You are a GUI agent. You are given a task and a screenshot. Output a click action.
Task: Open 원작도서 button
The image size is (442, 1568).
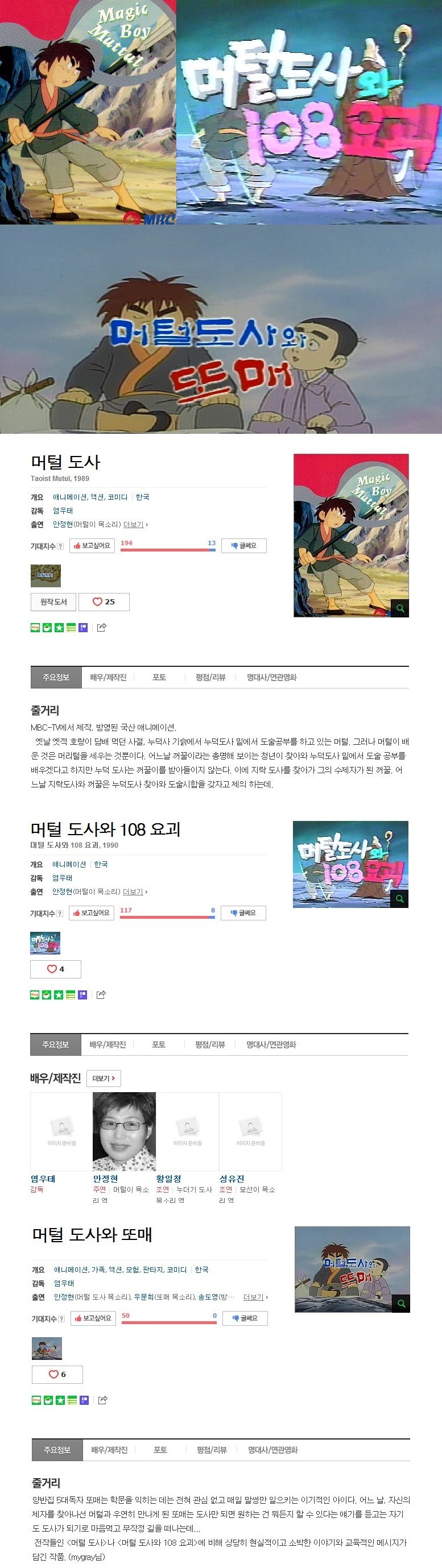(x=53, y=602)
